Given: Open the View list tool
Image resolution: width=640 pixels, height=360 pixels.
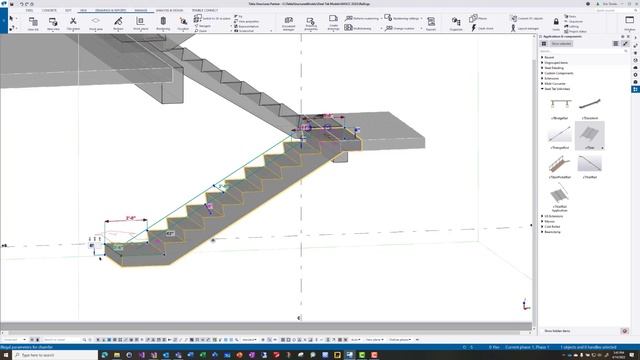Looking at the screenshot, I should click(33, 24).
